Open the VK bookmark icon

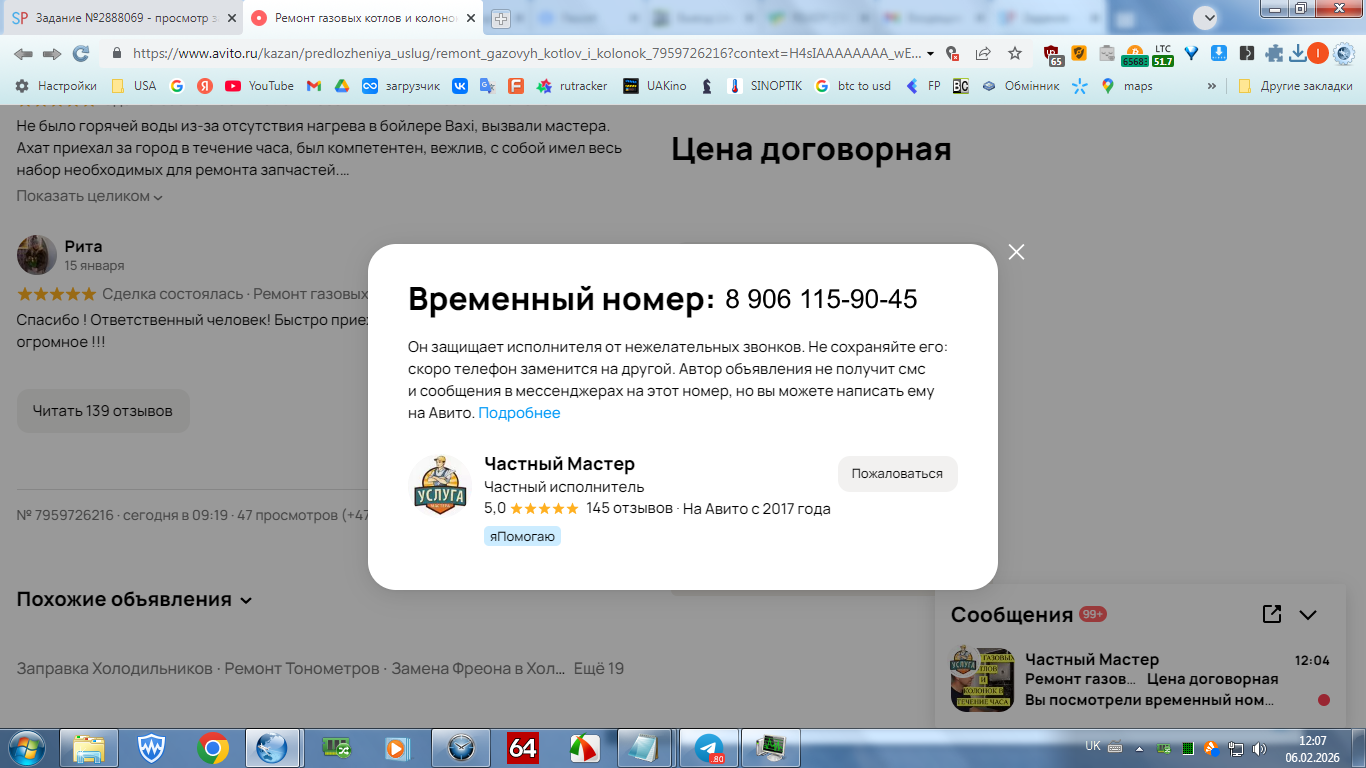point(460,86)
